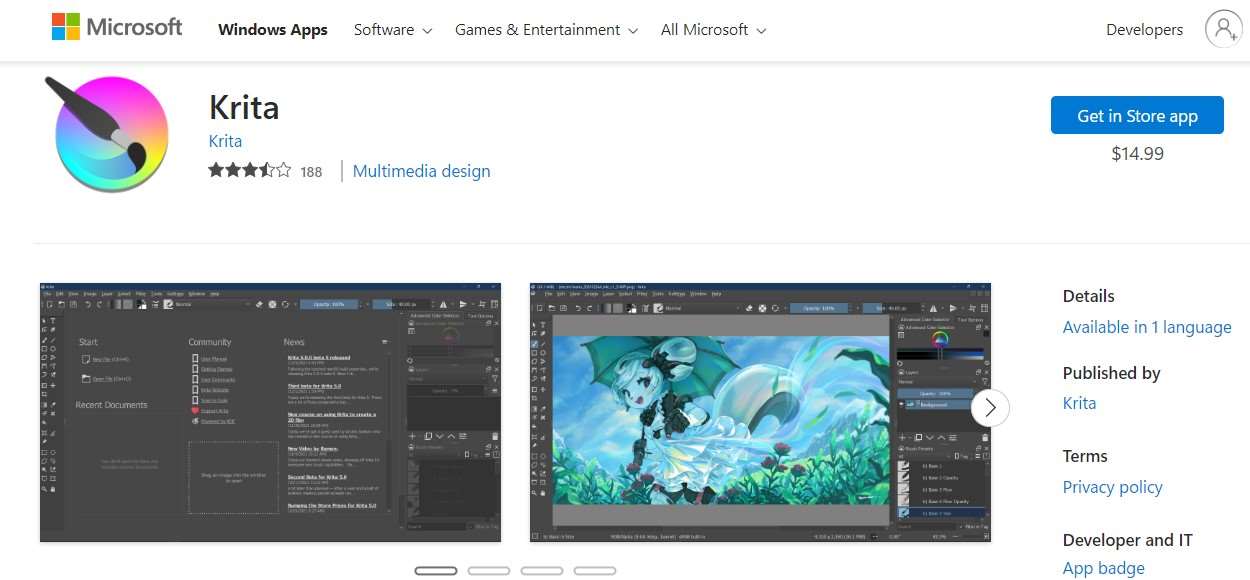Click the Microsoft logo

(117, 27)
